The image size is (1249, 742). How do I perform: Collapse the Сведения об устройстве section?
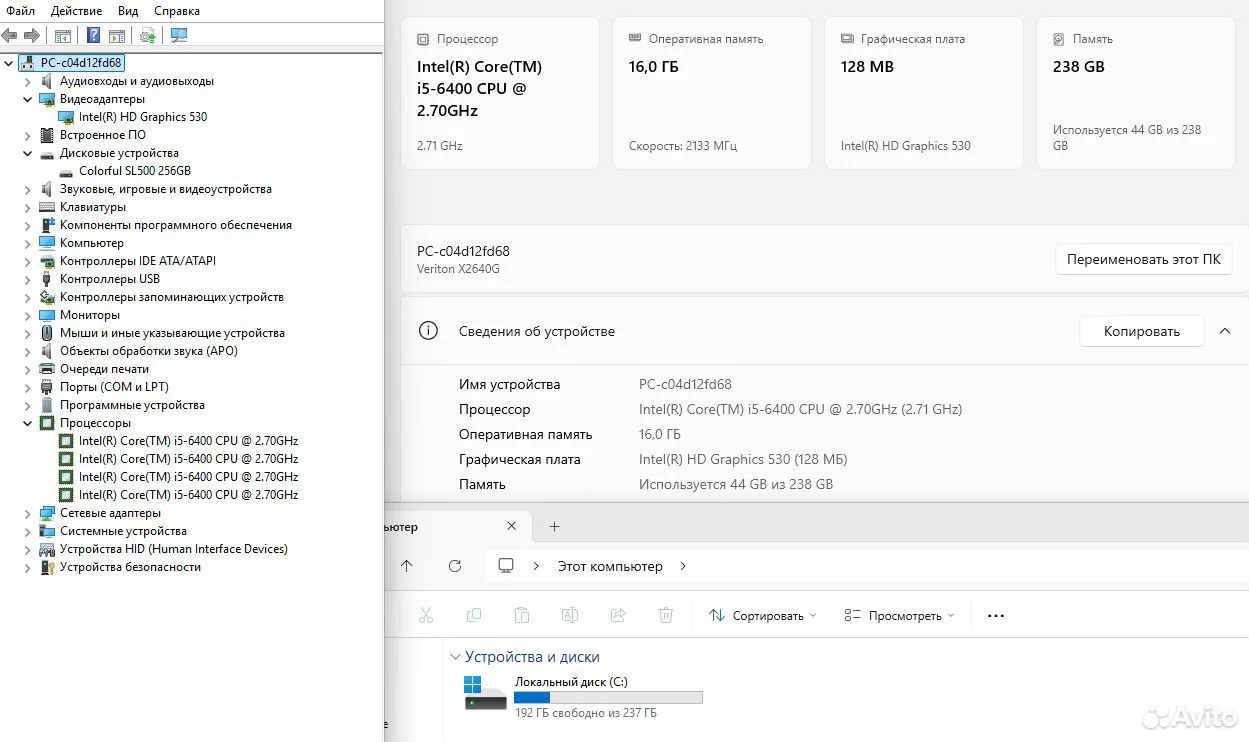point(1225,331)
